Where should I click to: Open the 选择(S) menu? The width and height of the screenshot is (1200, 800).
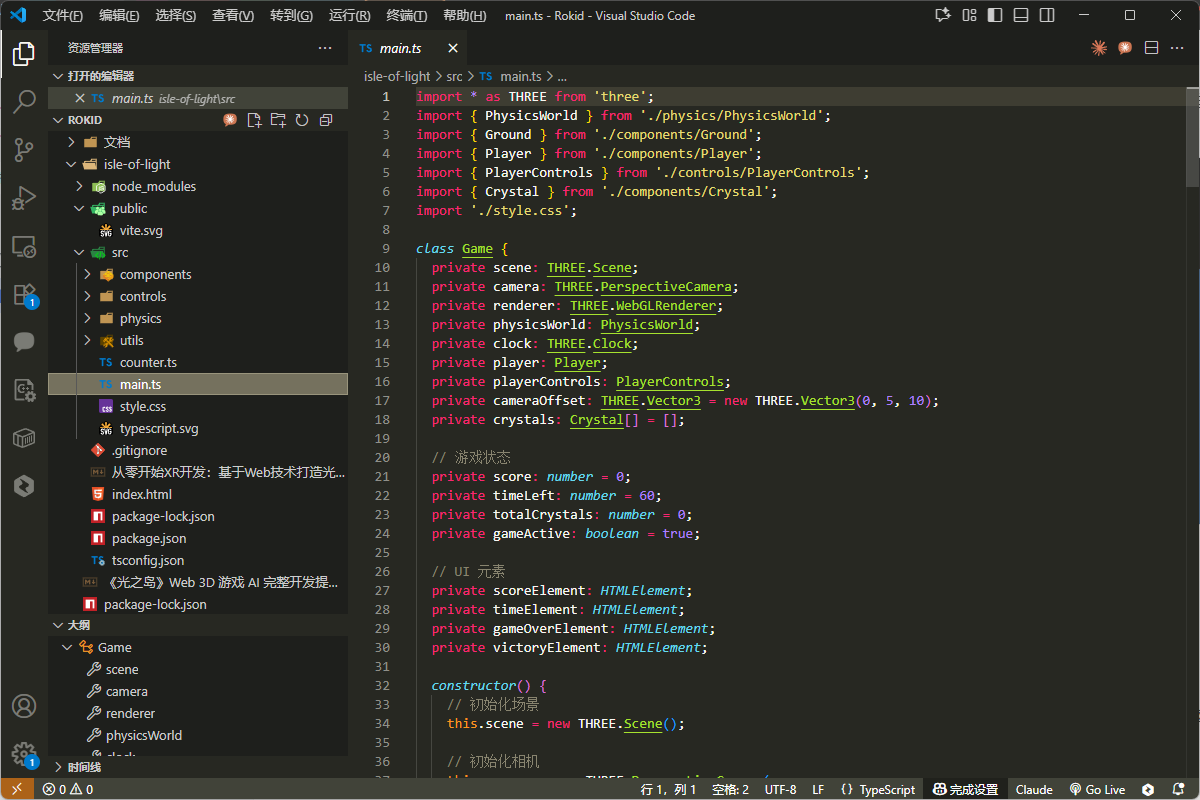[x=176, y=16]
